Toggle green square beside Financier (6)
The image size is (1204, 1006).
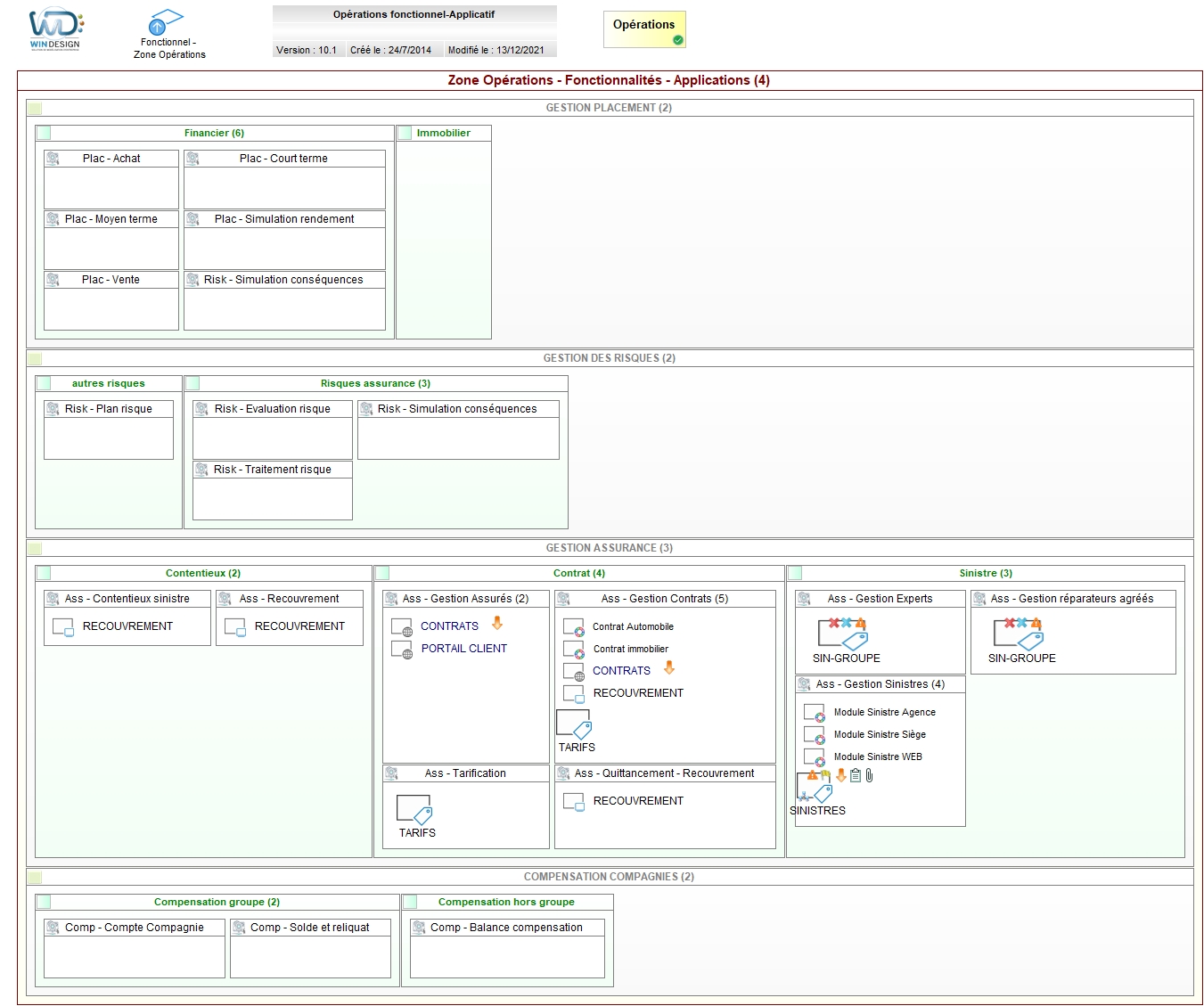(x=44, y=134)
